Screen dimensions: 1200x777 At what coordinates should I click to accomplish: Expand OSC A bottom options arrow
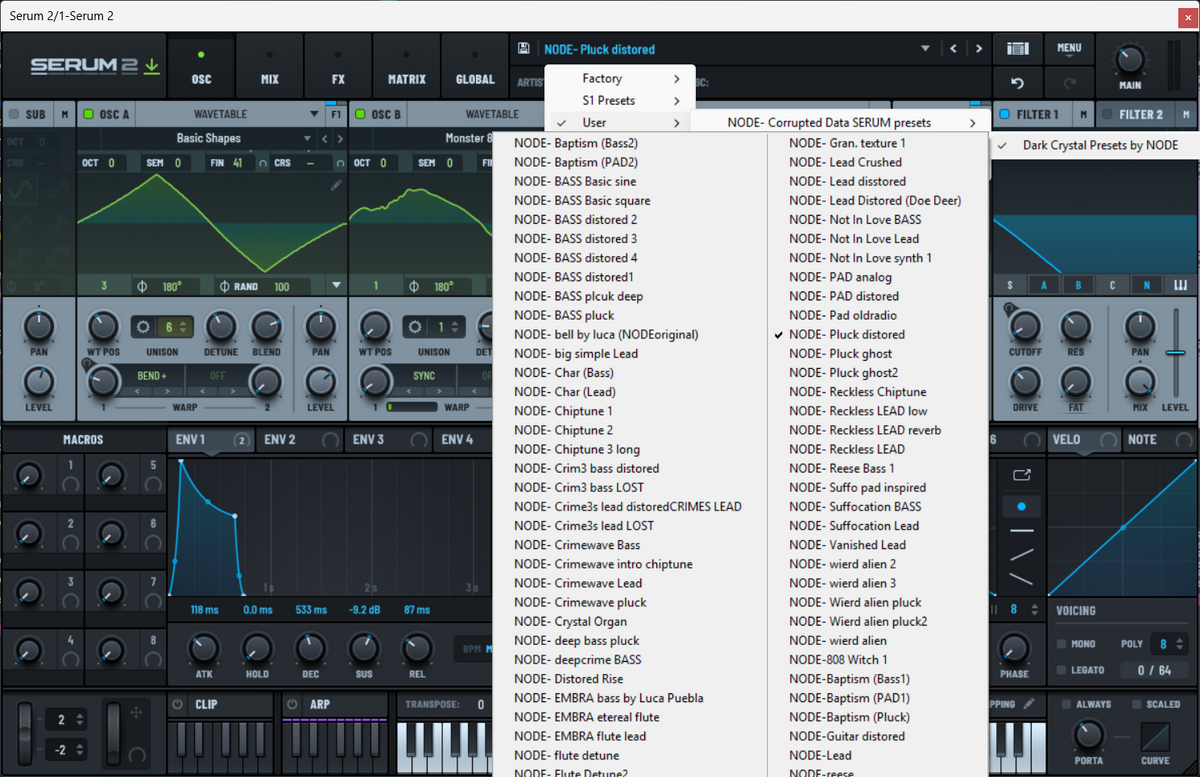(336, 286)
